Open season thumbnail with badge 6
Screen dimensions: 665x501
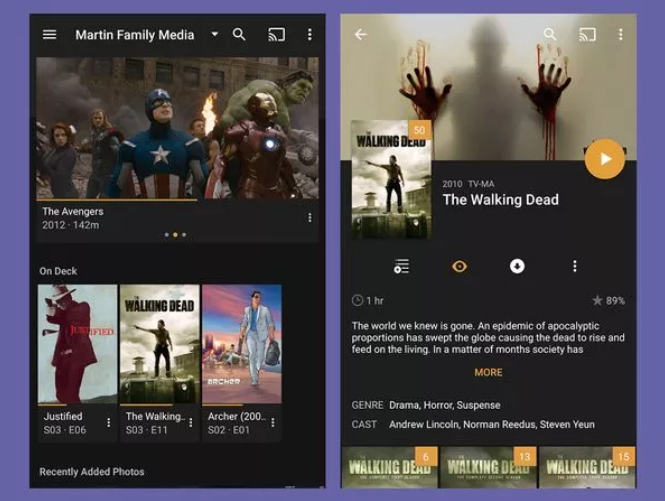point(389,467)
